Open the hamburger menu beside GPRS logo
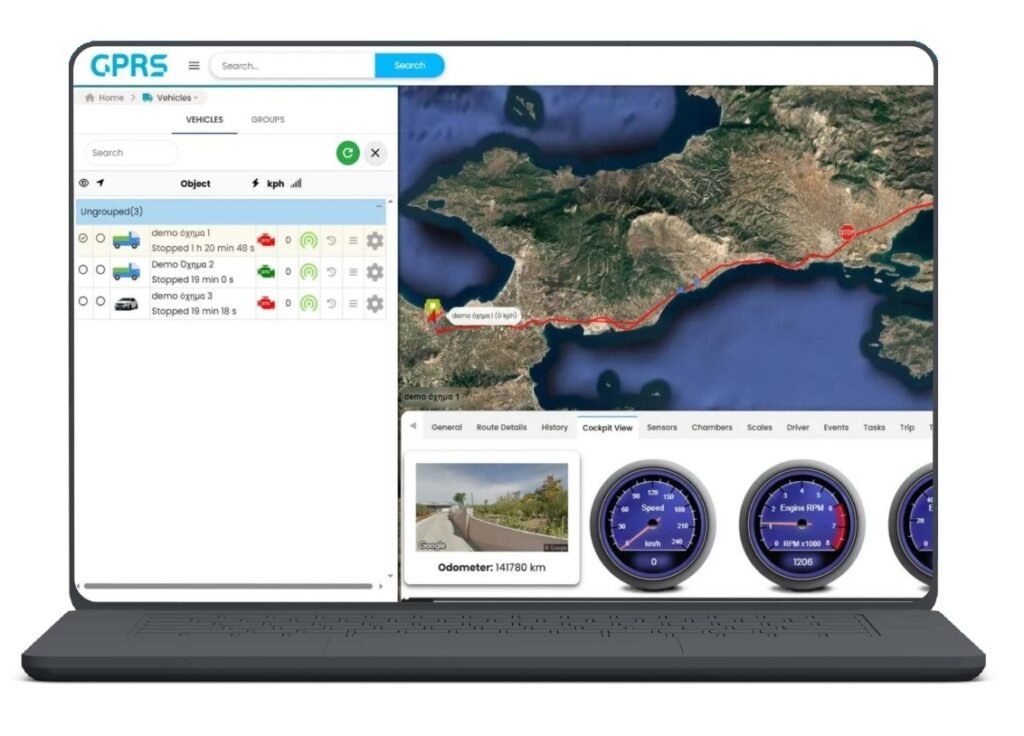Viewport: 1024px width, 736px height. click(x=194, y=66)
